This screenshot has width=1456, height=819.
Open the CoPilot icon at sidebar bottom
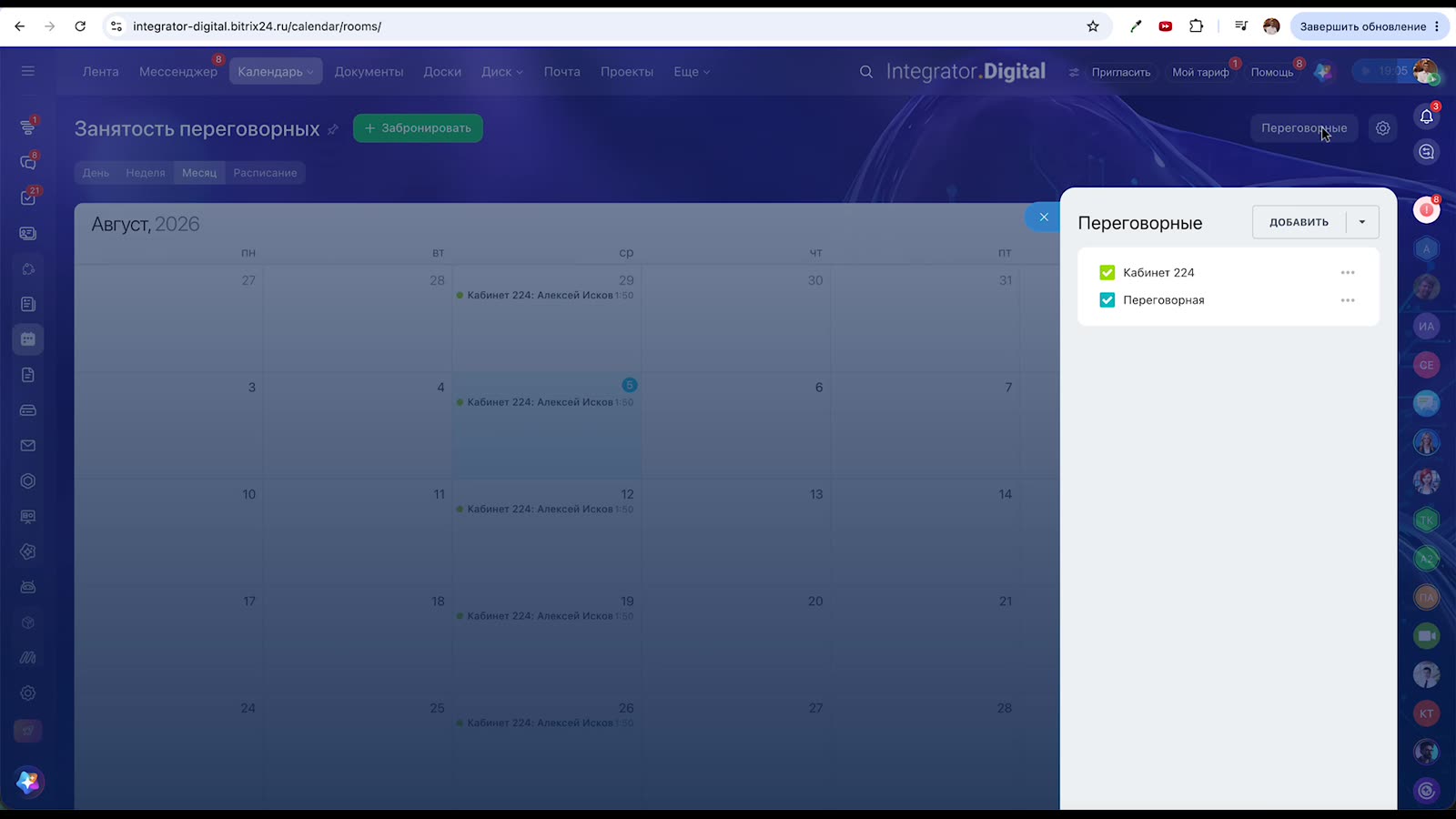tap(28, 782)
